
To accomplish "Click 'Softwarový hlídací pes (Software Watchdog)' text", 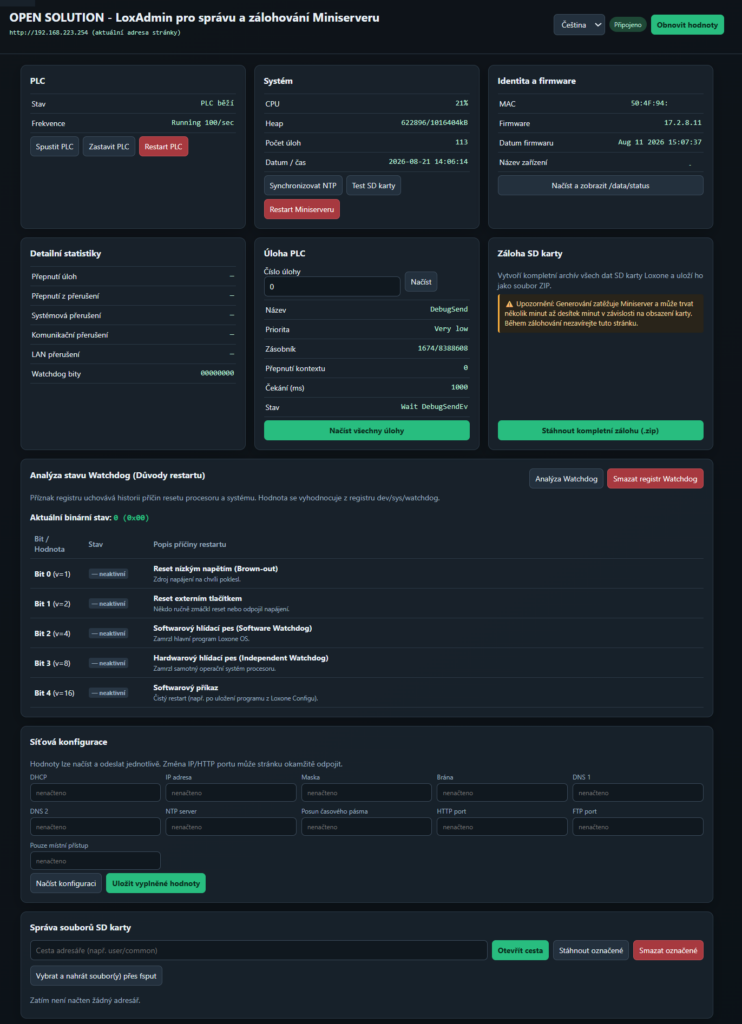I will [233, 628].
